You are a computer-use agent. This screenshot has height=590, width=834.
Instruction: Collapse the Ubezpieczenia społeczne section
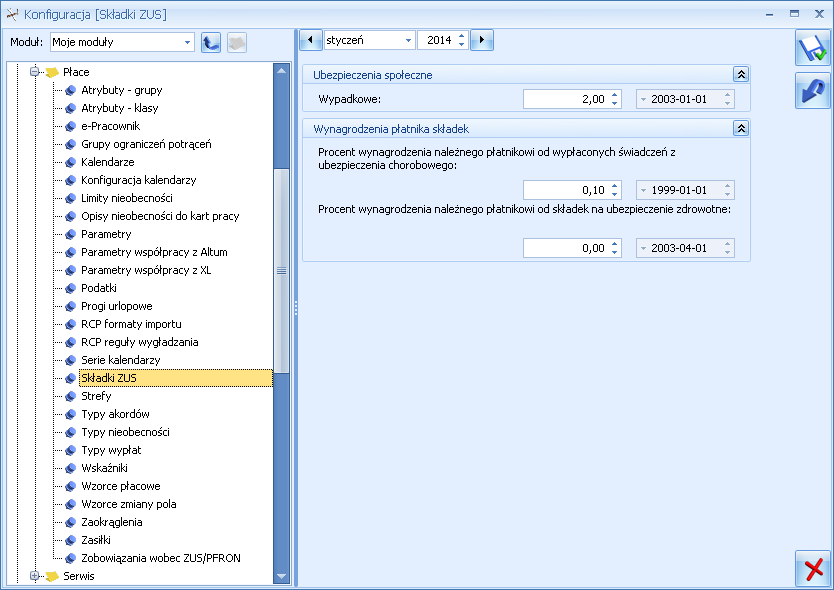click(x=741, y=74)
